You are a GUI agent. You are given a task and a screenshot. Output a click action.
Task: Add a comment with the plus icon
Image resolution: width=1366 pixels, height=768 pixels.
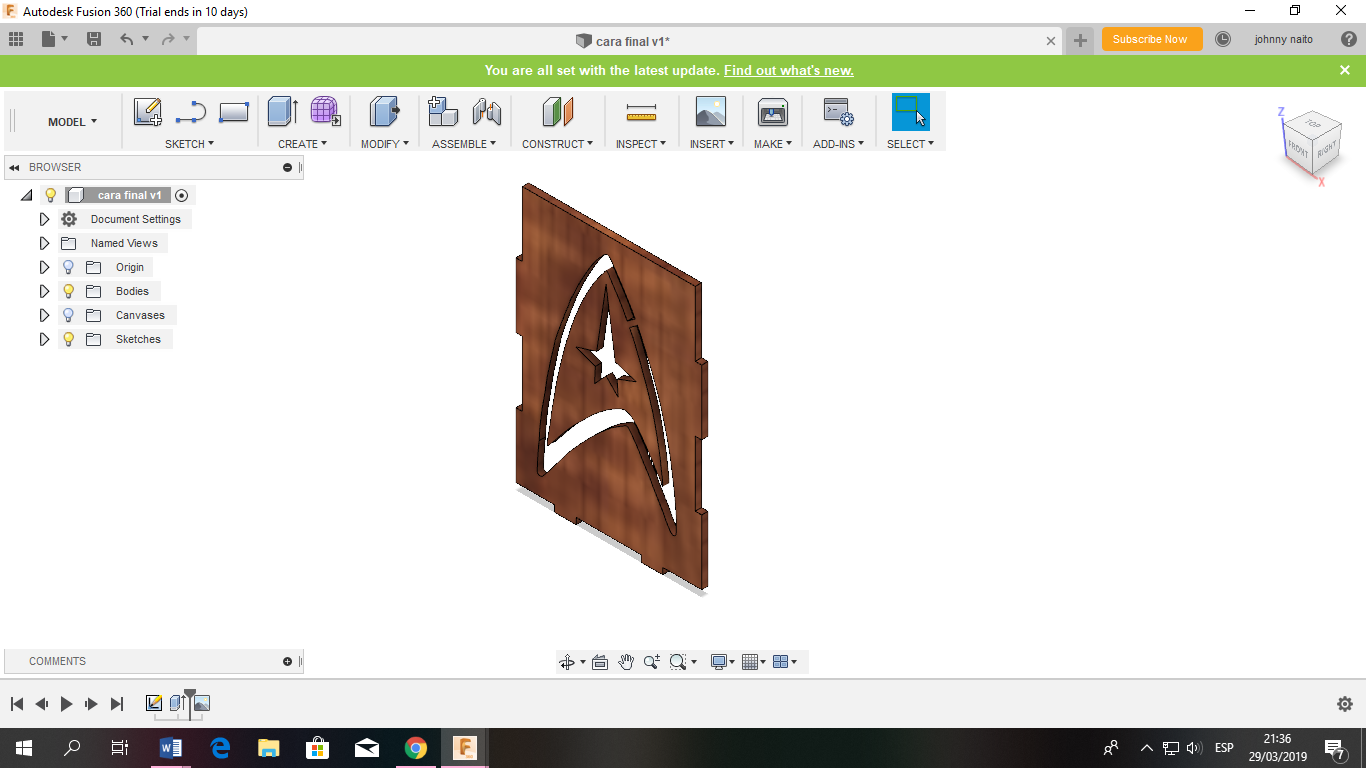click(x=287, y=661)
